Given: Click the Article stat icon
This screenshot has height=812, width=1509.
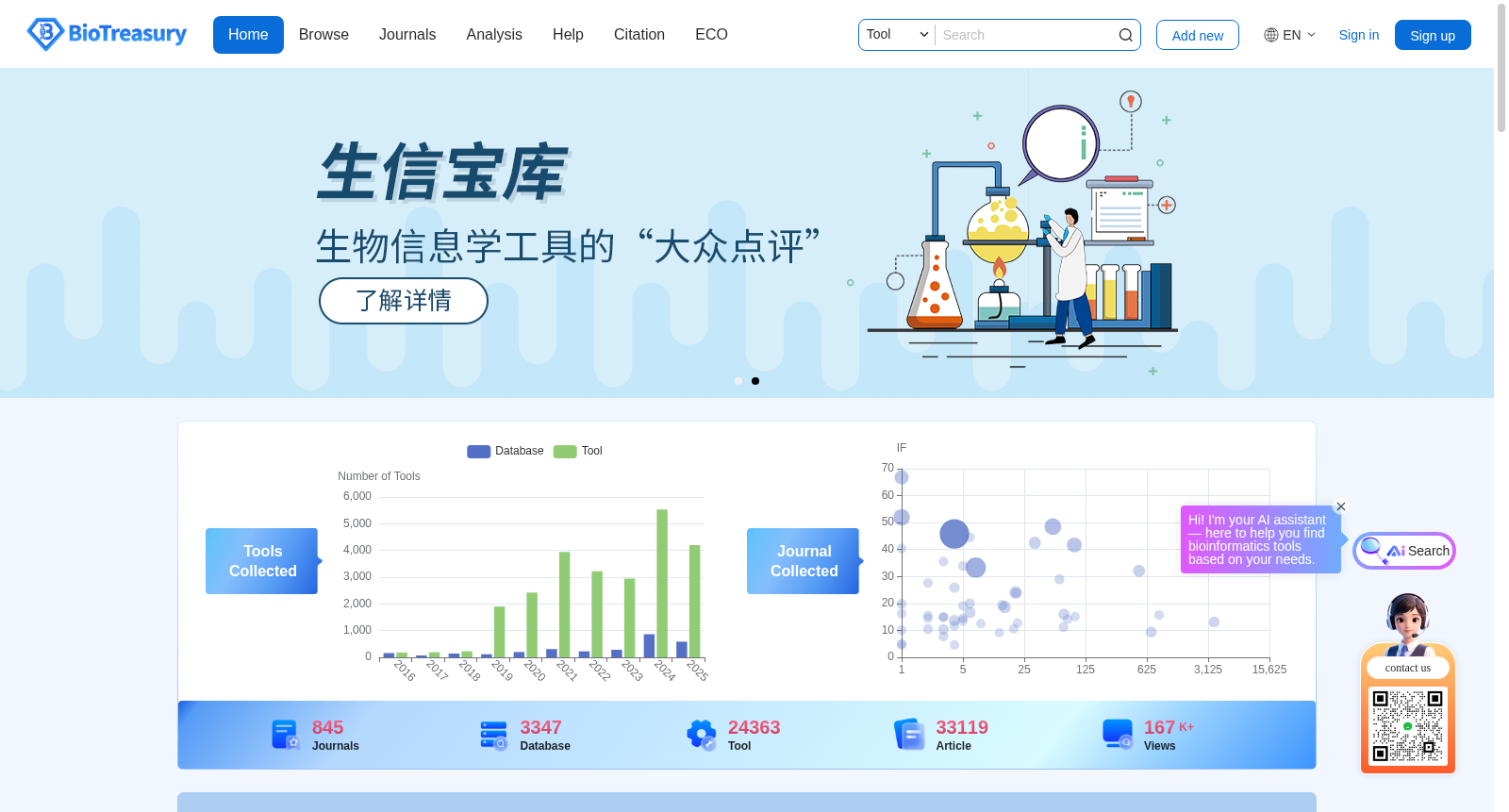Looking at the screenshot, I should 909,735.
